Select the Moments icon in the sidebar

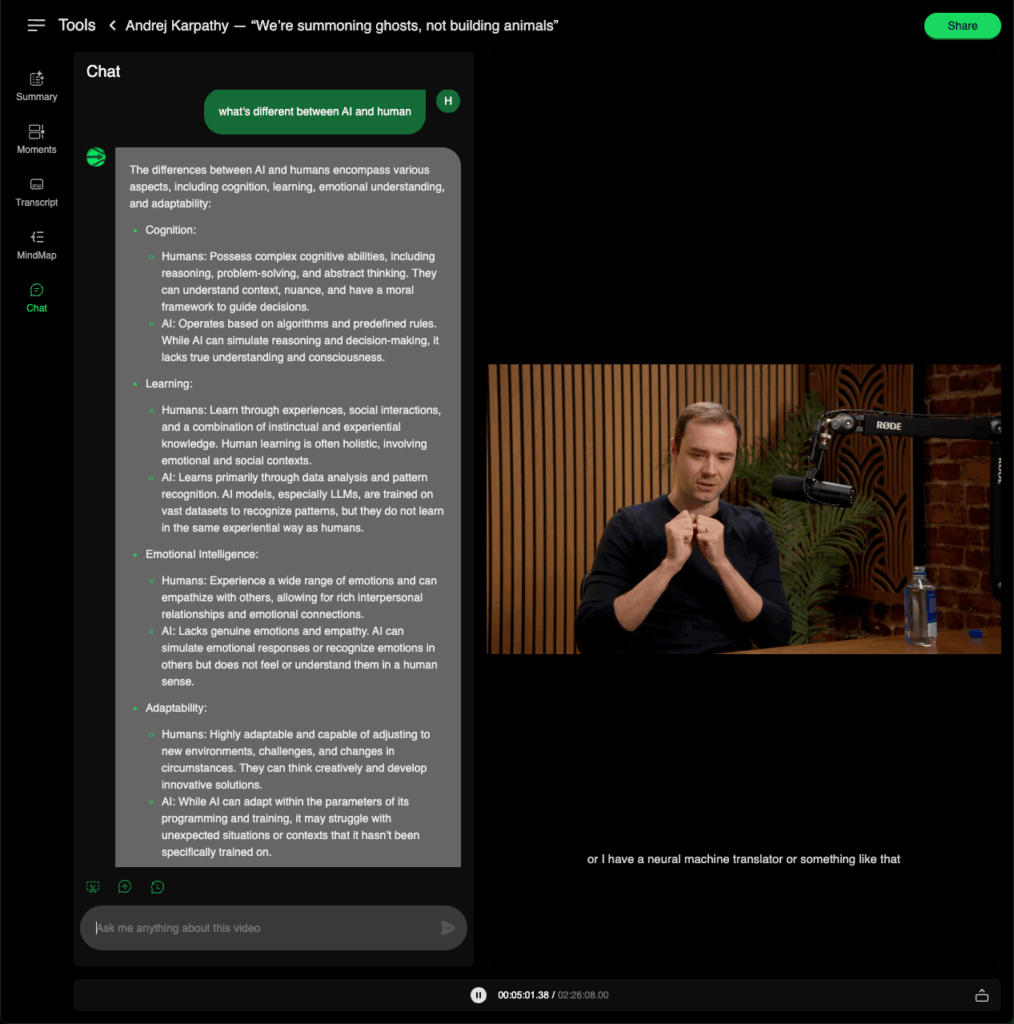[x=36, y=139]
